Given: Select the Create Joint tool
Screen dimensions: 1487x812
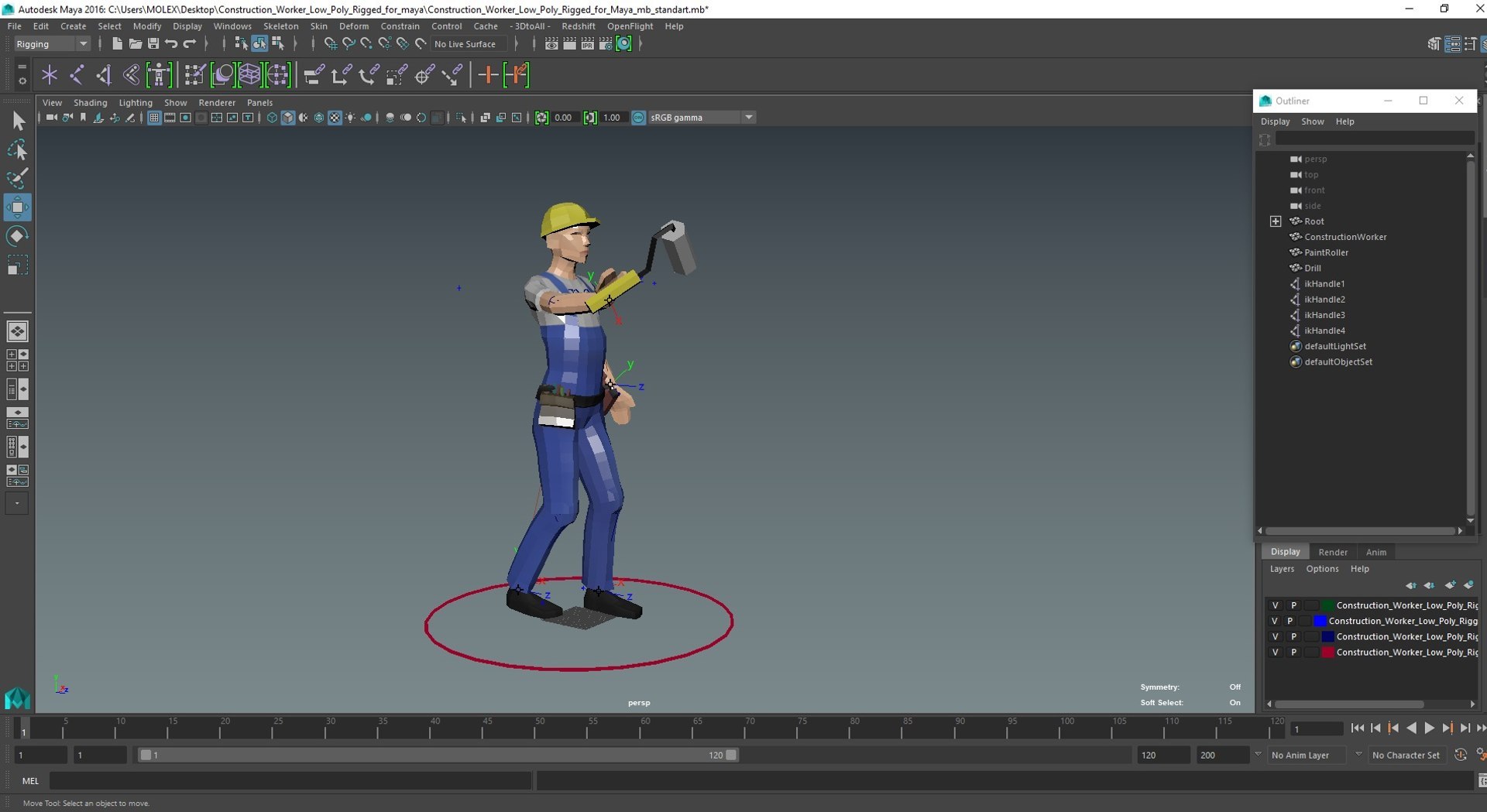Looking at the screenshot, I should [77, 75].
